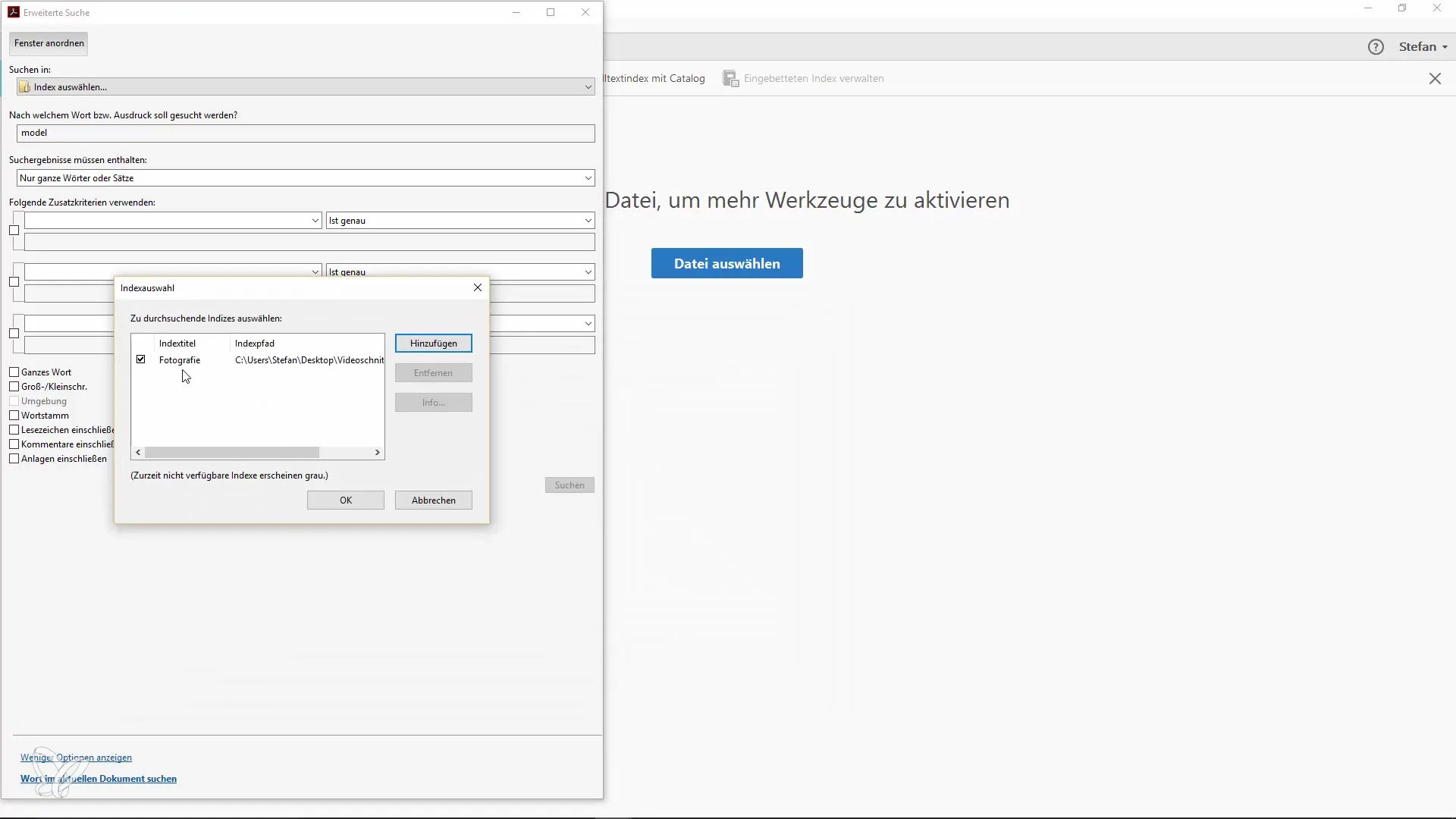Click the Suchen button

tap(570, 485)
